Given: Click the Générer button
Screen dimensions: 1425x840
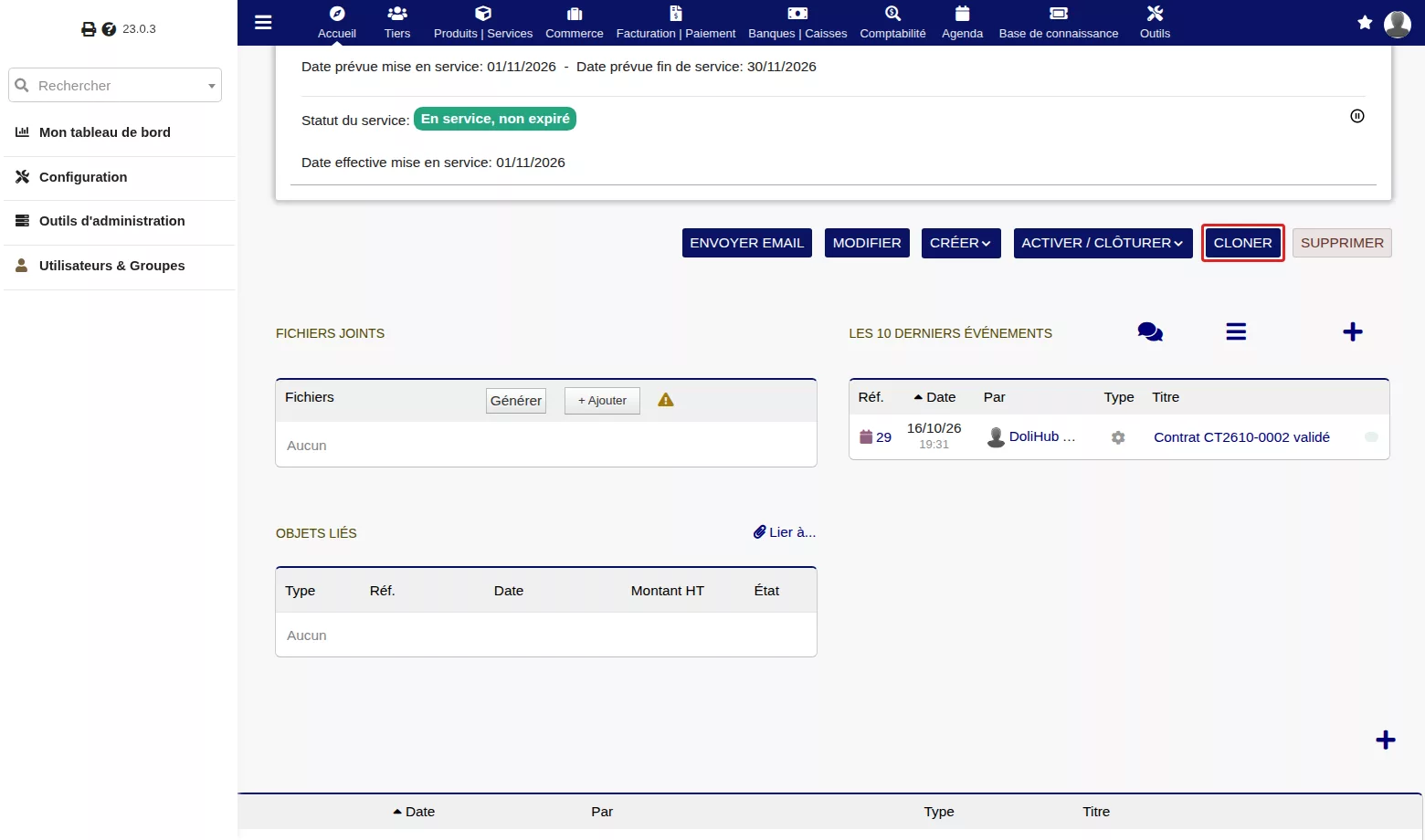Looking at the screenshot, I should pyautogui.click(x=516, y=401).
